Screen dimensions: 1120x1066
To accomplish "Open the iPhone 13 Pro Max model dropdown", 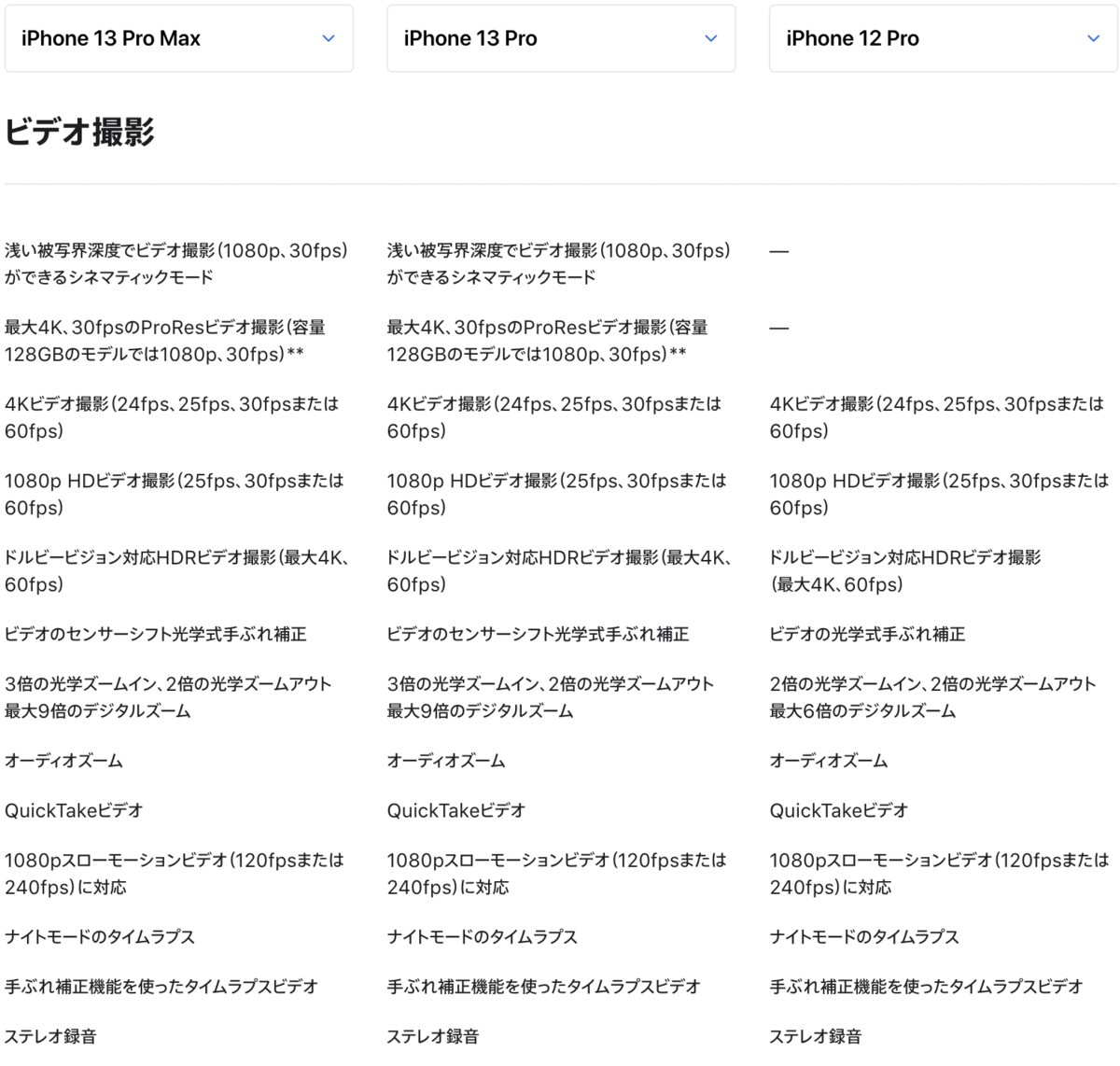I will tap(178, 38).
